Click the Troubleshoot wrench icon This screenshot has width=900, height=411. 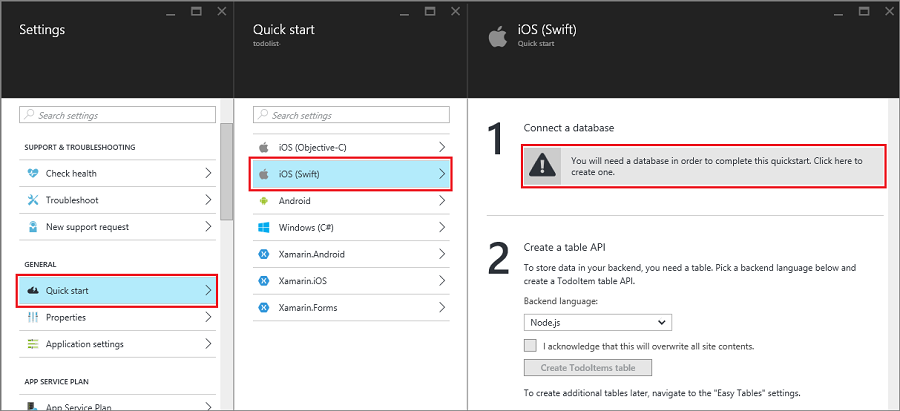[x=33, y=200]
